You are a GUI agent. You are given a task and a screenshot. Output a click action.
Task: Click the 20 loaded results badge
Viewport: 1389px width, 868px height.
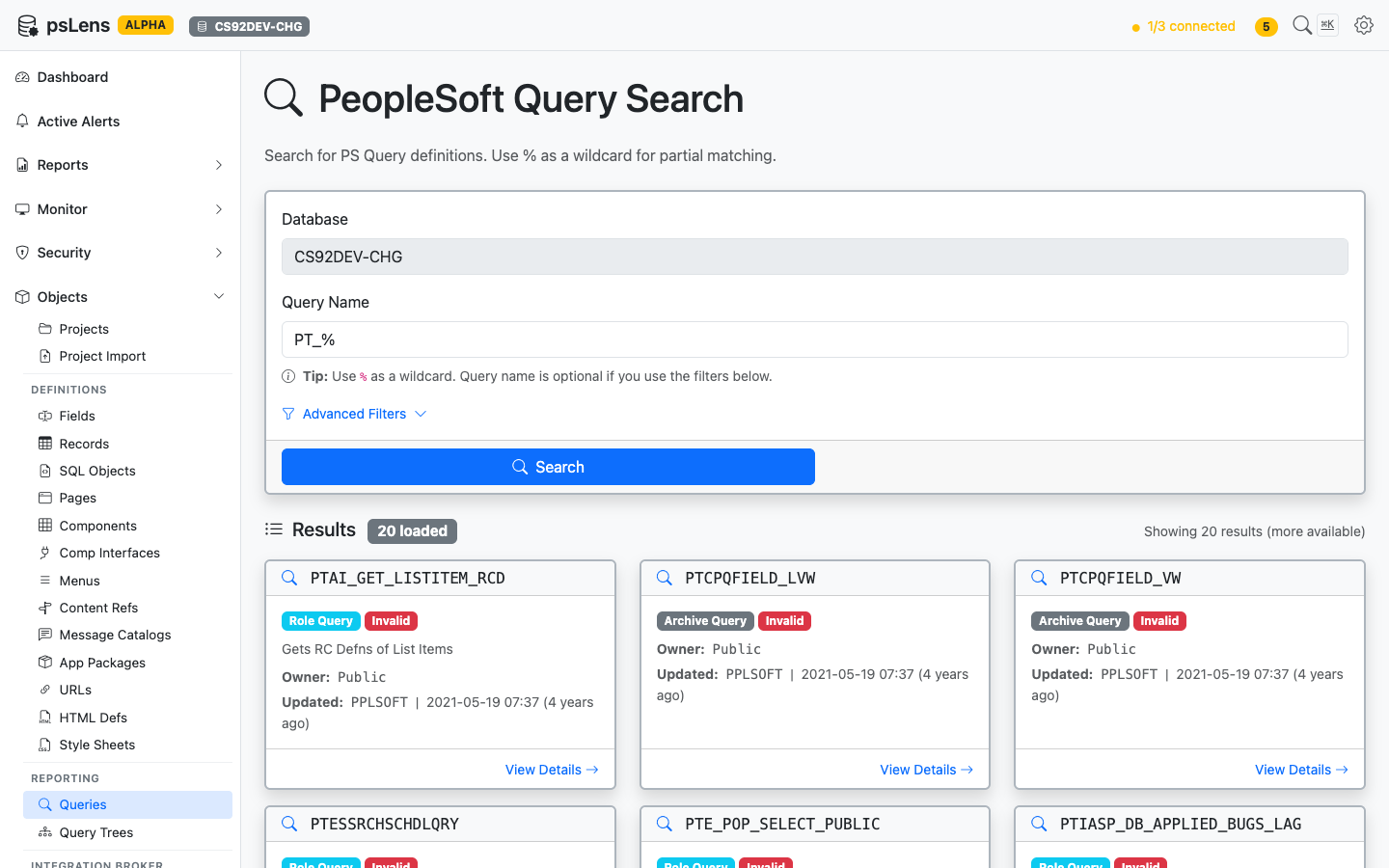coord(412,531)
